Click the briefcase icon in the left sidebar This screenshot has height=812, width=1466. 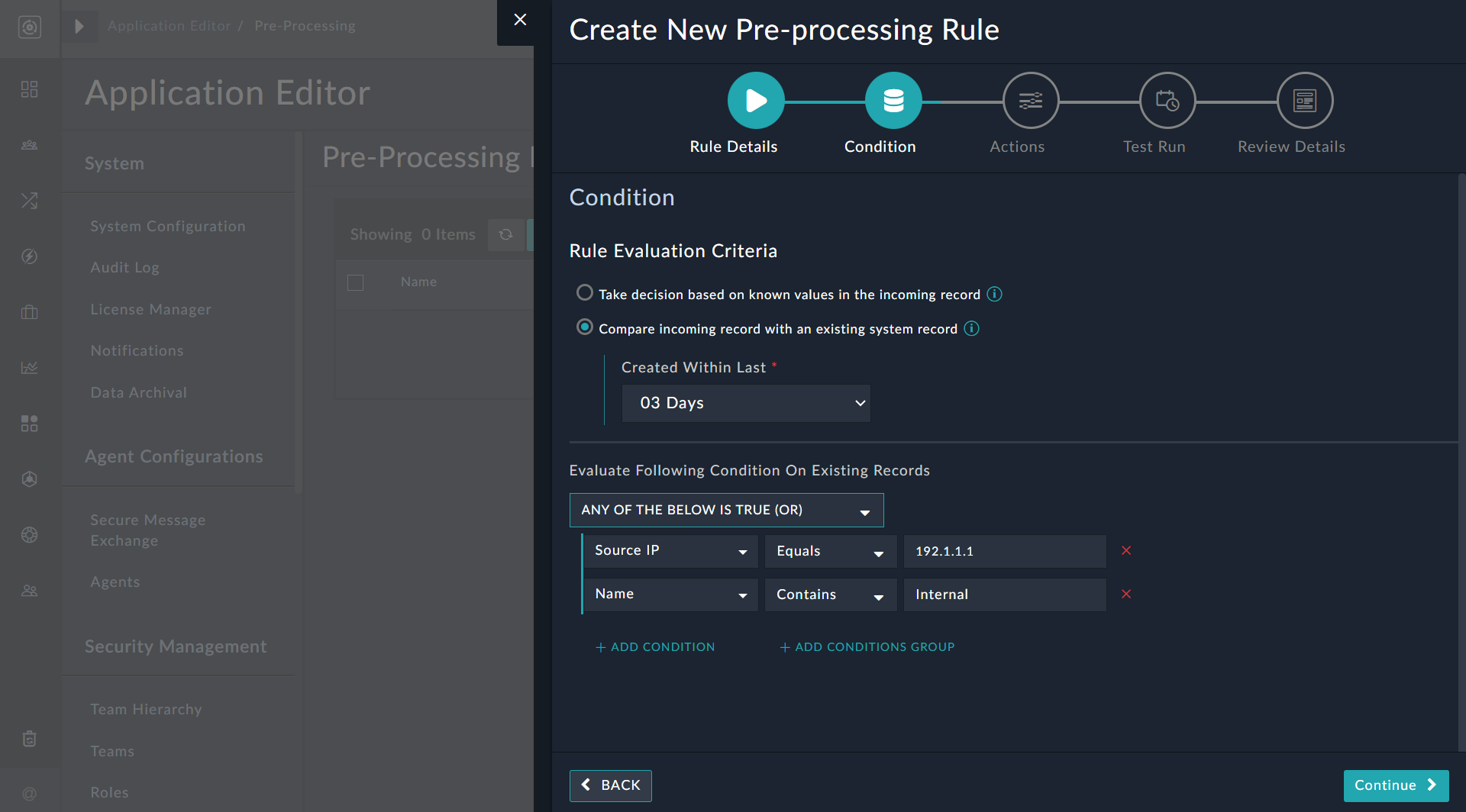click(30, 312)
